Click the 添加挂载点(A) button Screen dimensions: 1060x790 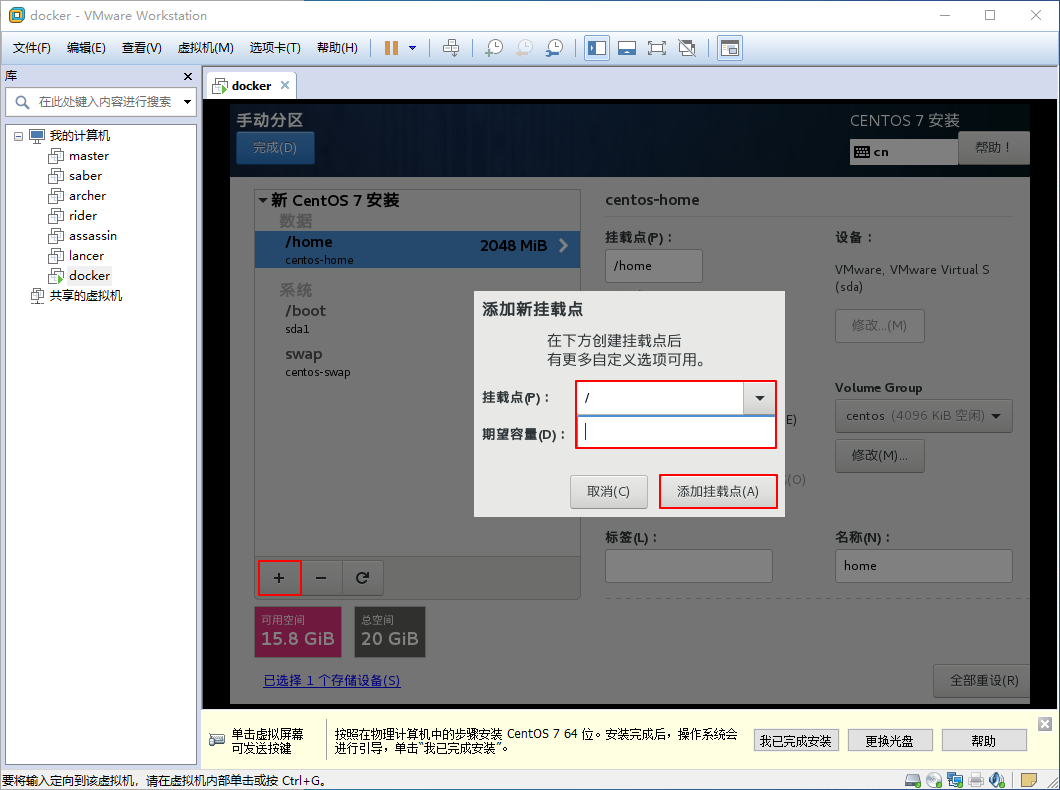point(718,491)
